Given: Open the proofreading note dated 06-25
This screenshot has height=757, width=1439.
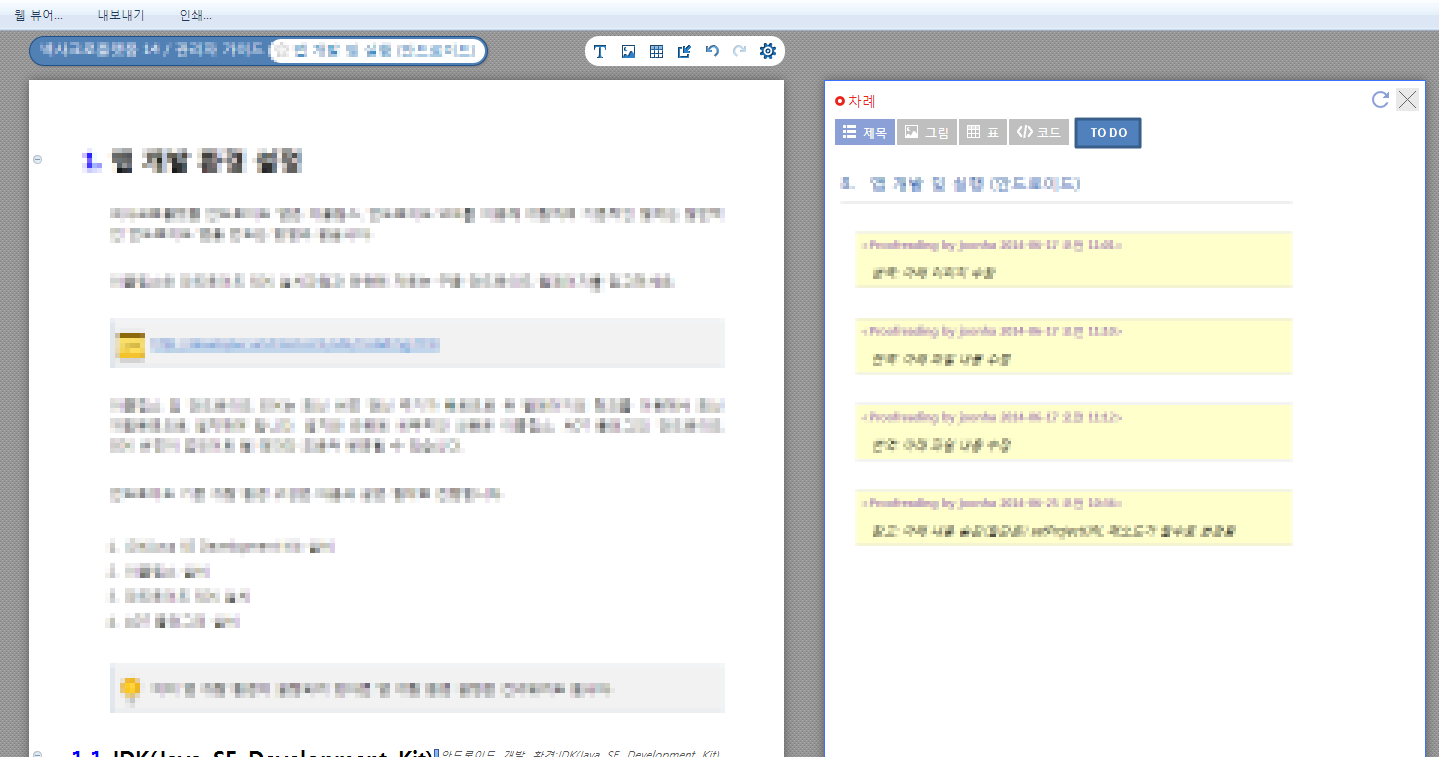Looking at the screenshot, I should [1074, 517].
